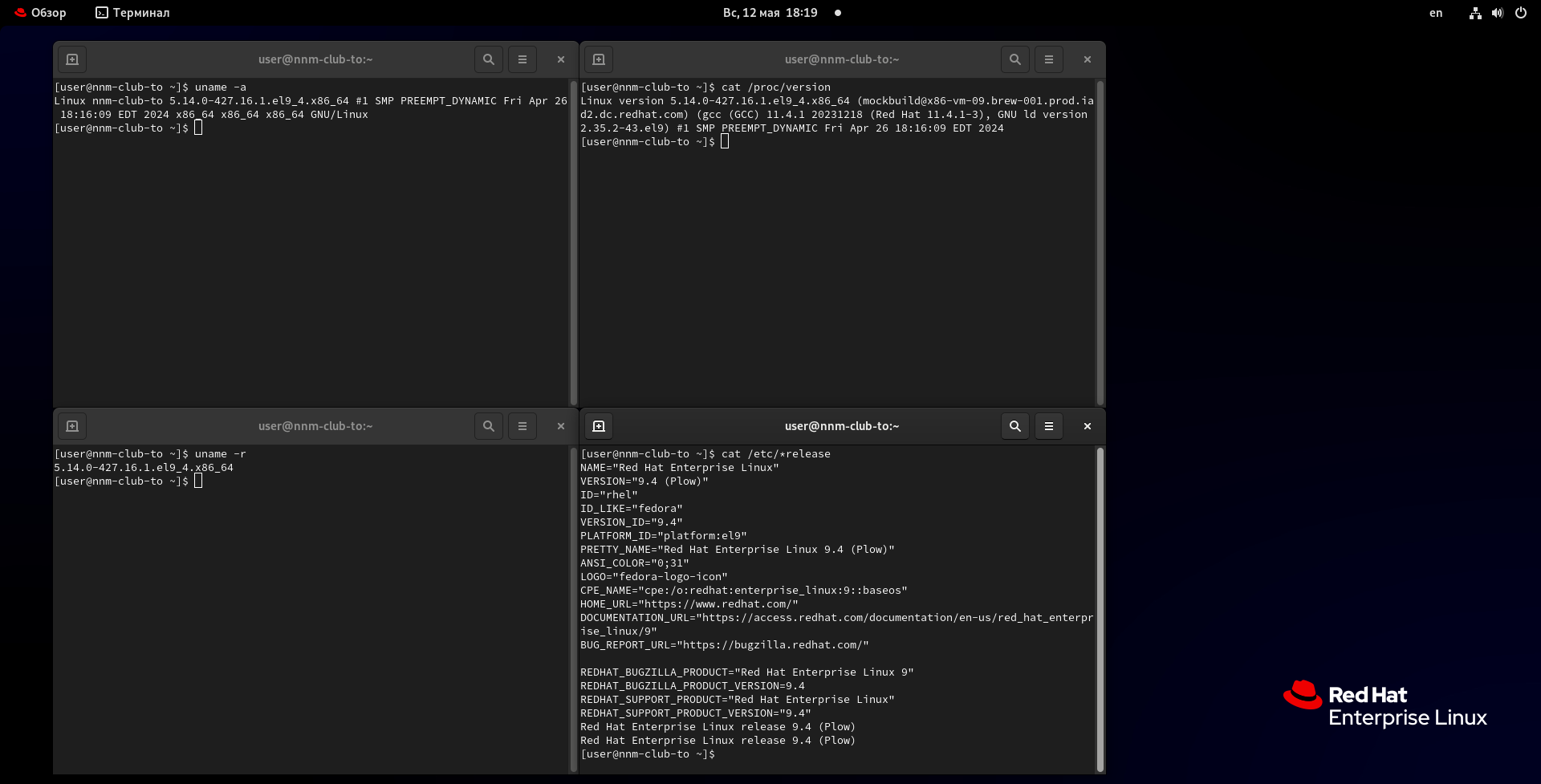Open new tab in uname -r terminal
This screenshot has width=1541, height=784.
pyautogui.click(x=72, y=426)
